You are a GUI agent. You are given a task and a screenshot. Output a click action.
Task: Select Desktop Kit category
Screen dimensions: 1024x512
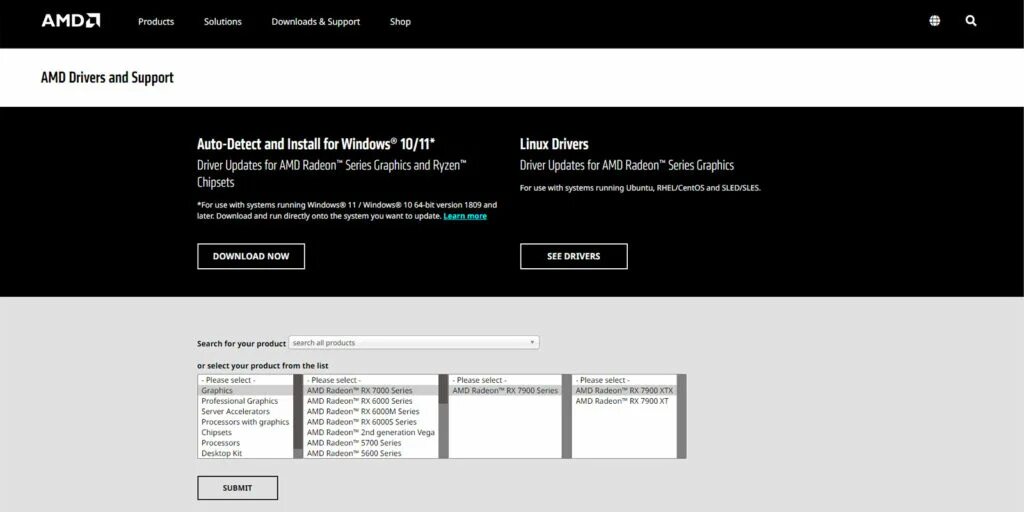tap(246, 453)
